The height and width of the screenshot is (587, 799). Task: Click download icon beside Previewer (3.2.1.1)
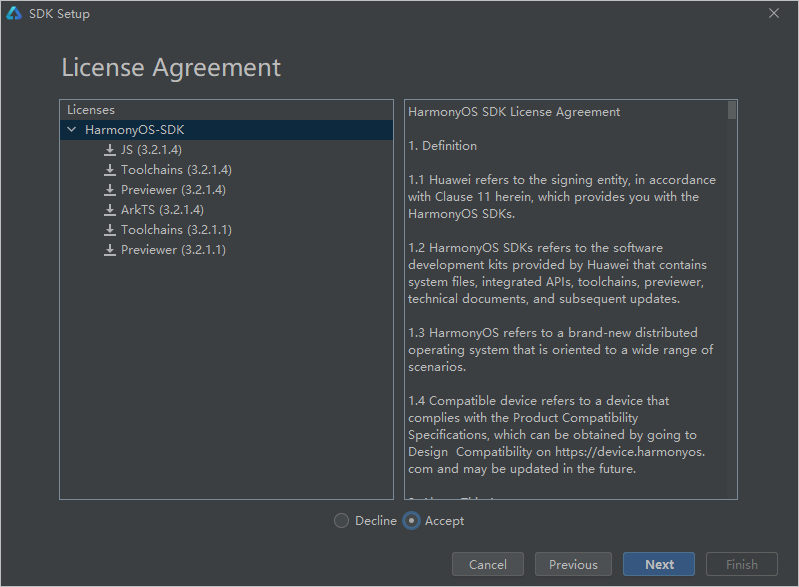tap(110, 250)
